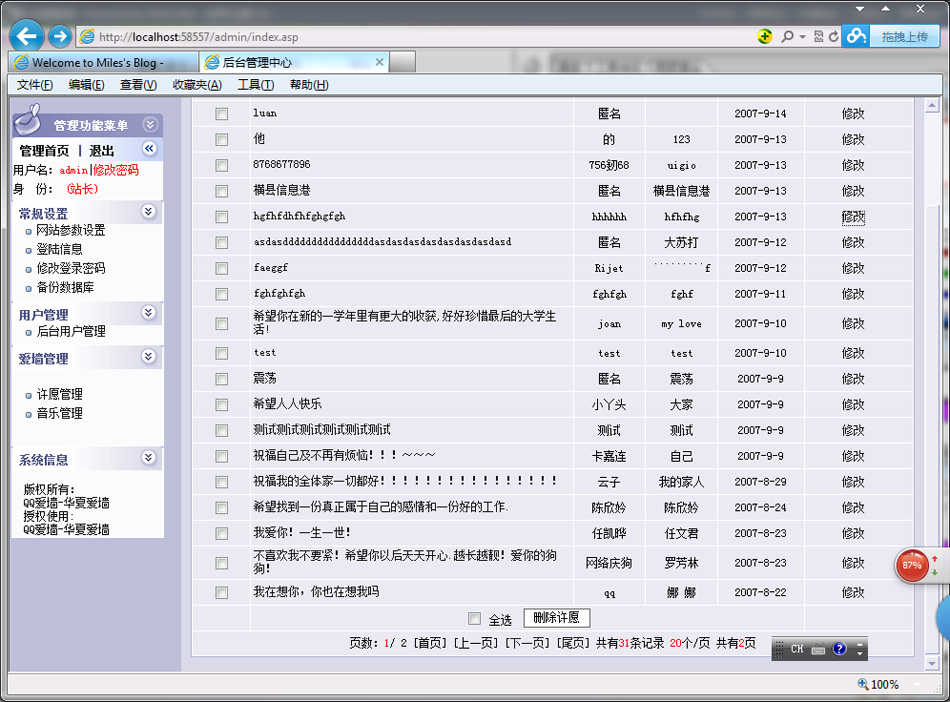
Task: Open the 编辑(E) menu
Action: [86, 85]
